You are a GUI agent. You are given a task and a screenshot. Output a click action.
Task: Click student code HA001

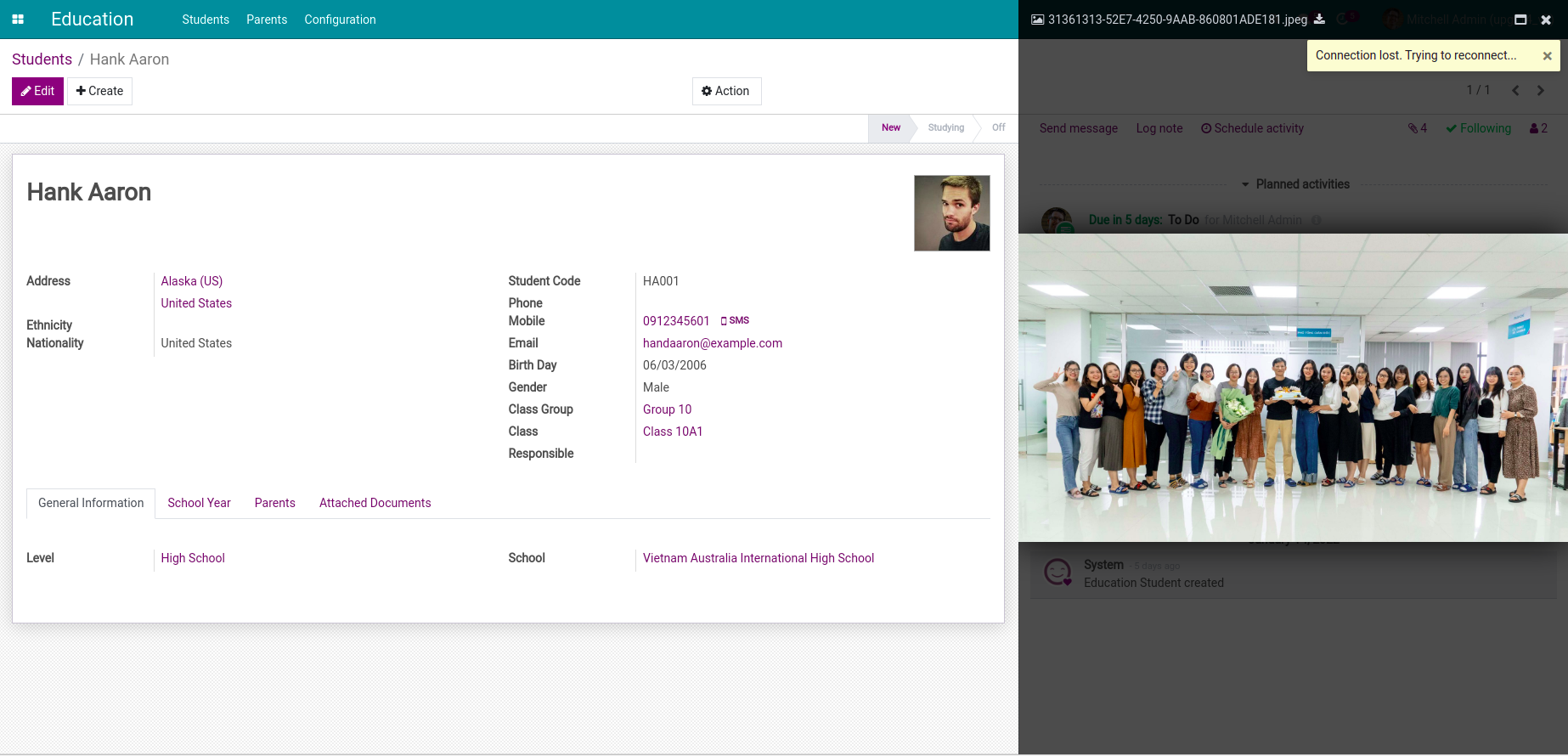661,281
